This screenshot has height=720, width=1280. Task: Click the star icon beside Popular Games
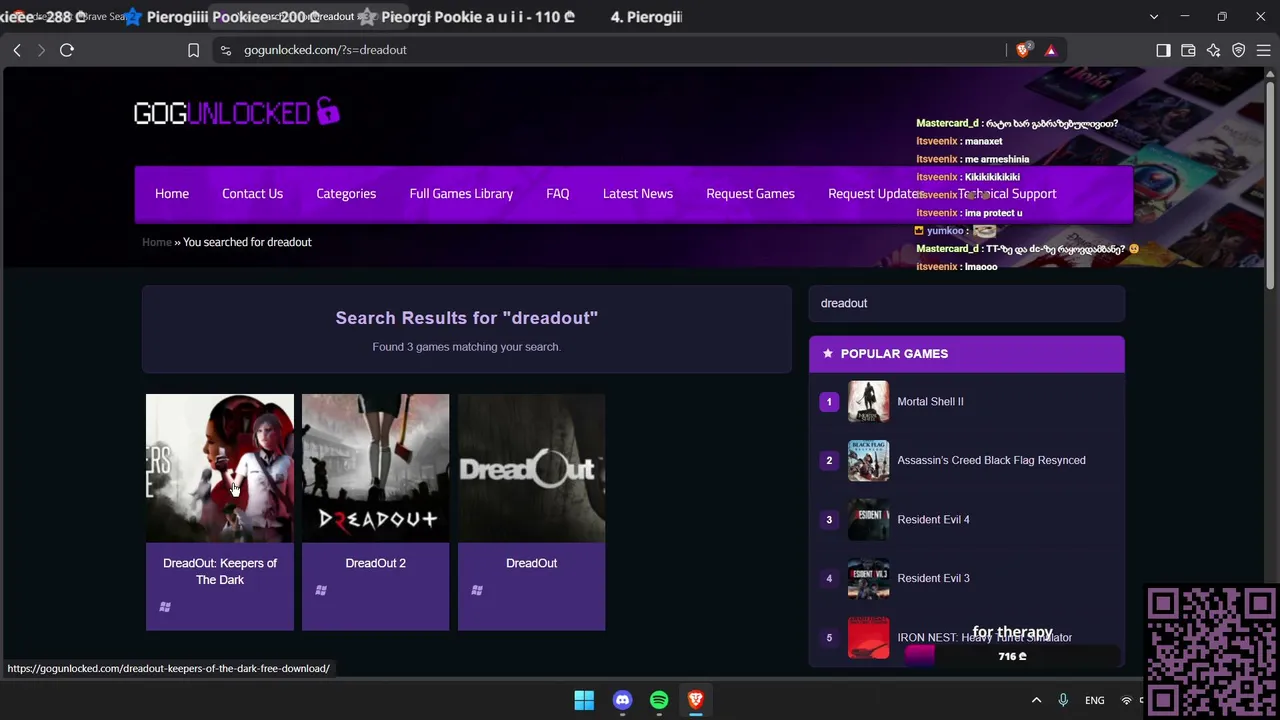[x=828, y=353]
